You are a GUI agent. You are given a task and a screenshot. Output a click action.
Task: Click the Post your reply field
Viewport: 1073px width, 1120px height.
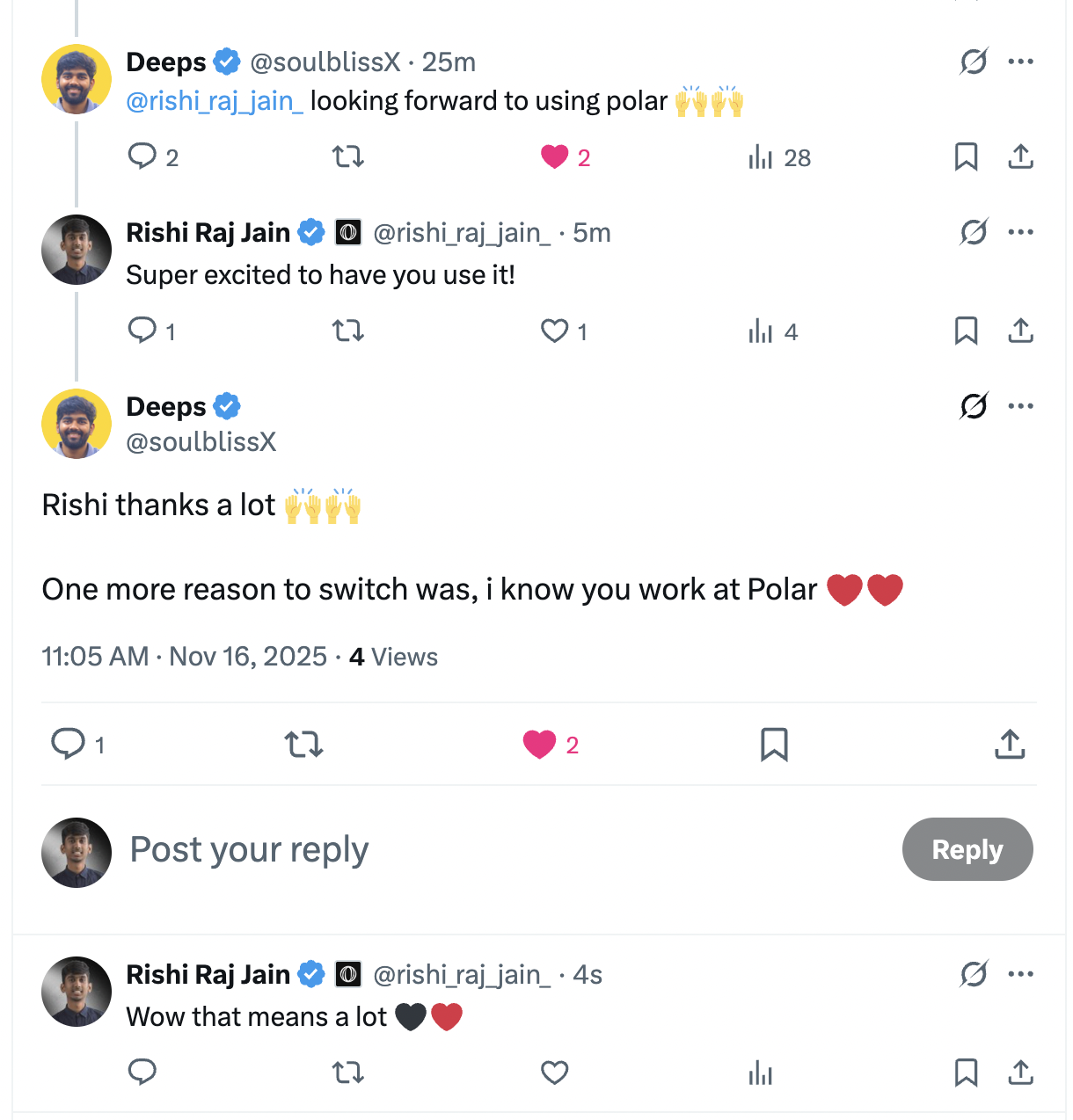248,849
